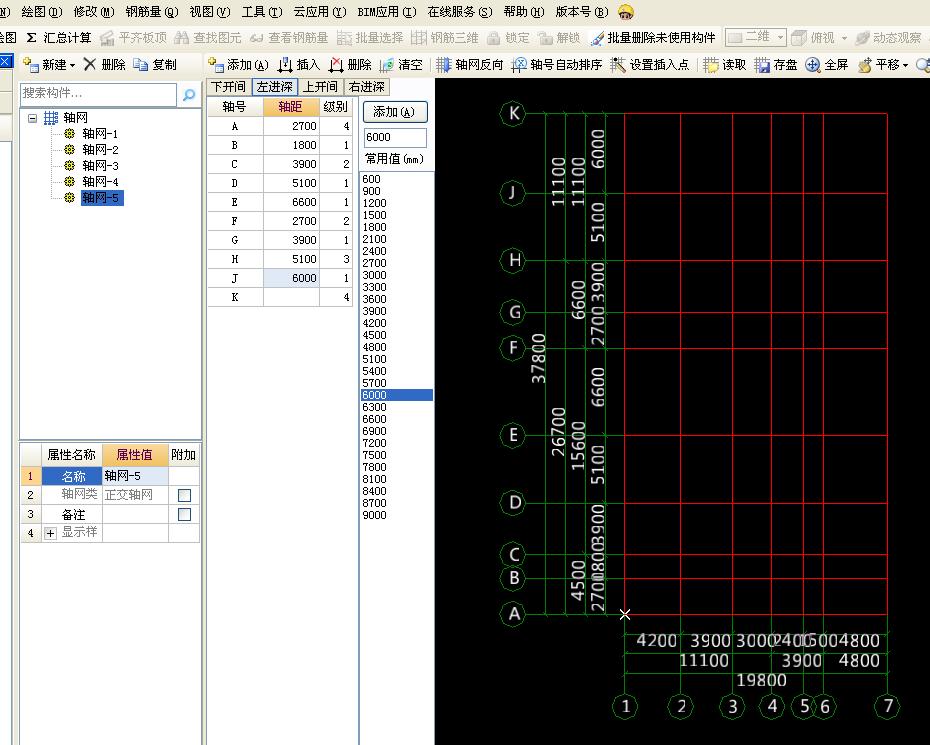Toggle the 备注 附加 checkbox
Viewport: 930px width, 745px height.
tap(184, 514)
